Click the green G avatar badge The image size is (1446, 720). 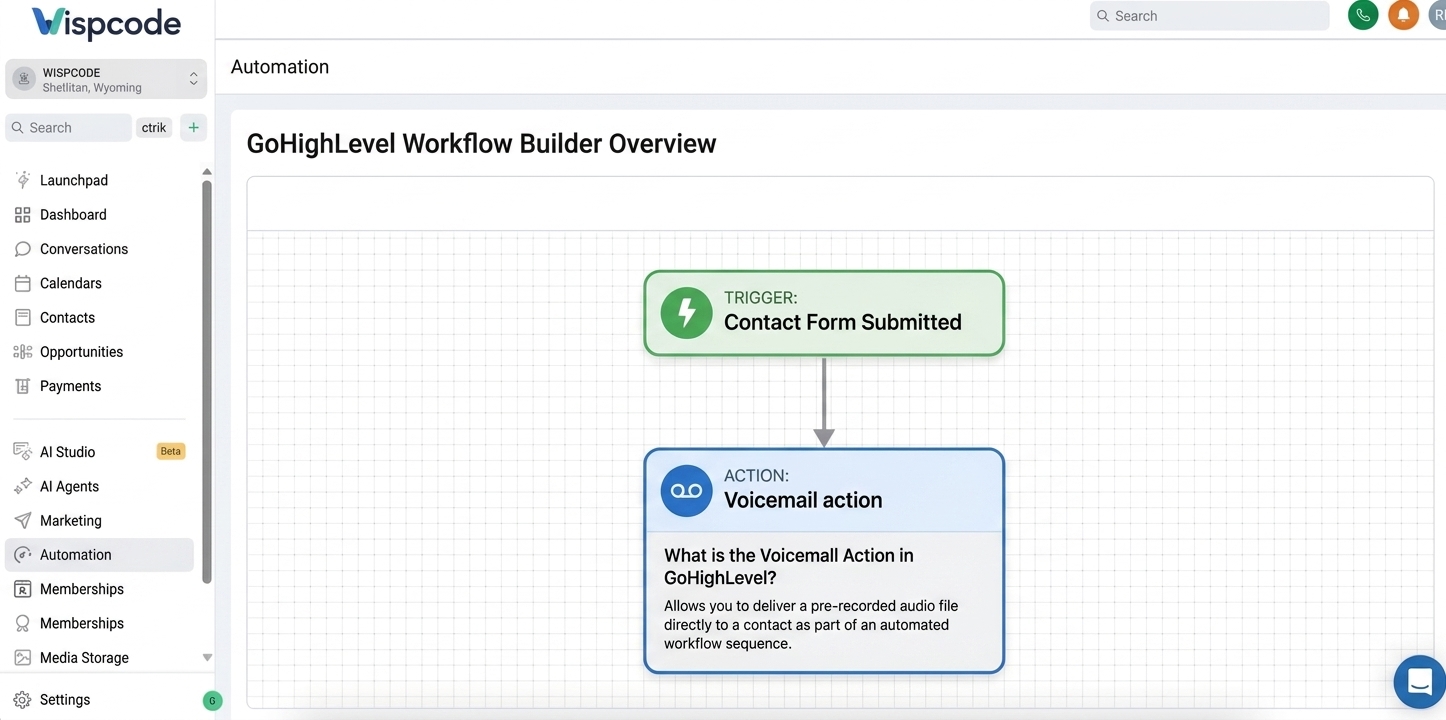click(x=212, y=701)
